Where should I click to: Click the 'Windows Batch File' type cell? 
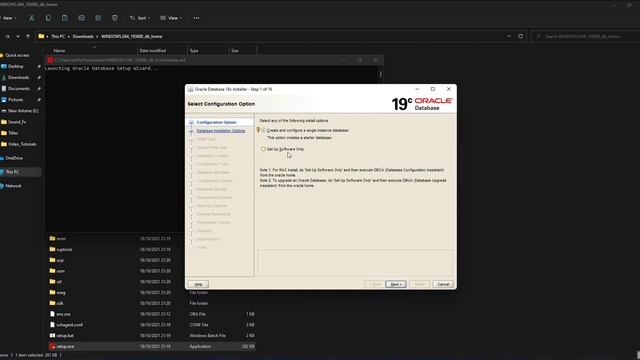point(207,336)
